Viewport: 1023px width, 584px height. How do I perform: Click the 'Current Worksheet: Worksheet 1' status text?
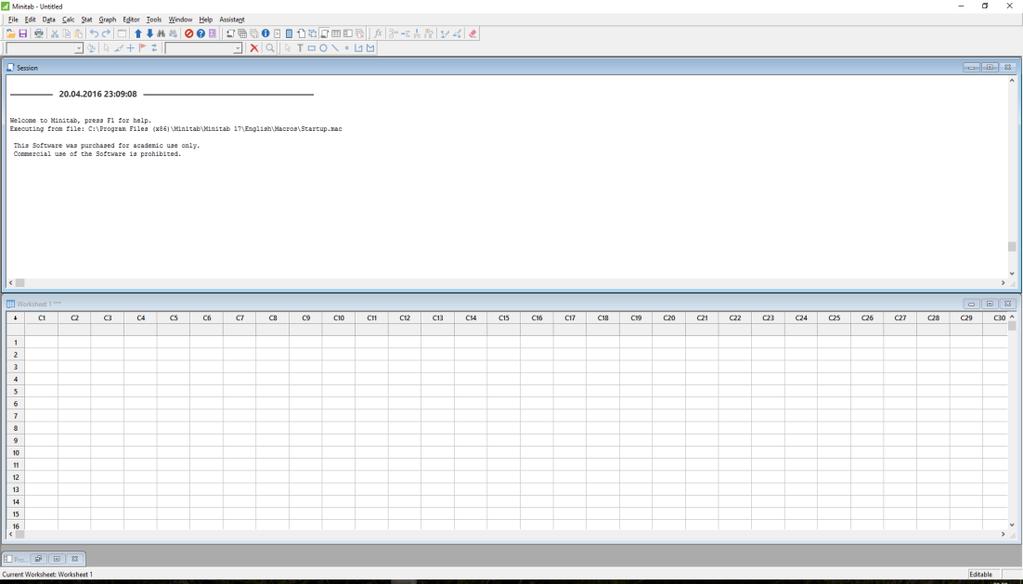pyautogui.click(x=48, y=574)
